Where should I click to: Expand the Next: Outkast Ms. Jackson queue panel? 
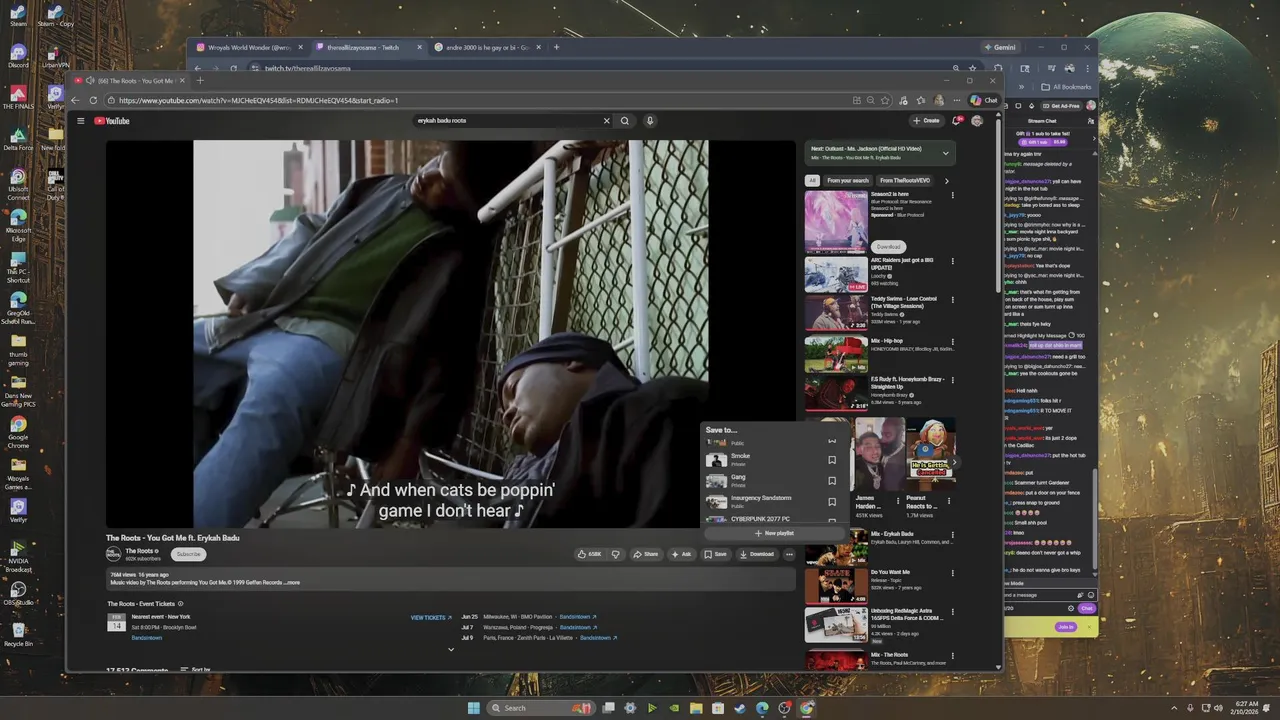pyautogui.click(x=945, y=153)
